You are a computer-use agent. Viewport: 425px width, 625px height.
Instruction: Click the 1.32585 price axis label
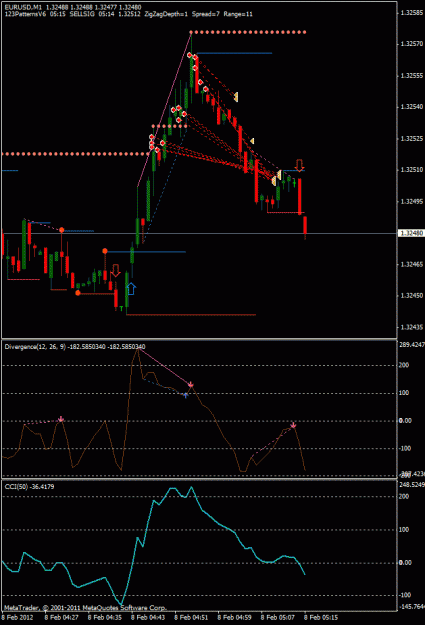pos(412,13)
